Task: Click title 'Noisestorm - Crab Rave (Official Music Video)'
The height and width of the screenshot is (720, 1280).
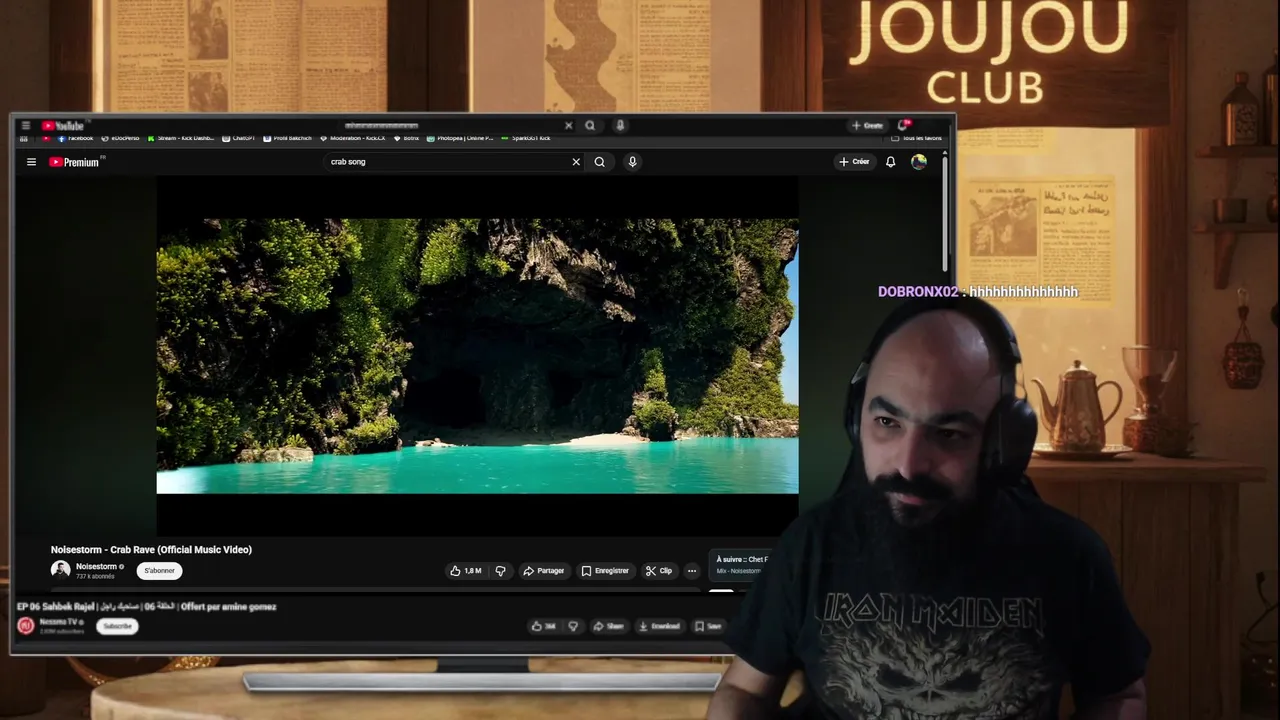Action: pos(151,550)
